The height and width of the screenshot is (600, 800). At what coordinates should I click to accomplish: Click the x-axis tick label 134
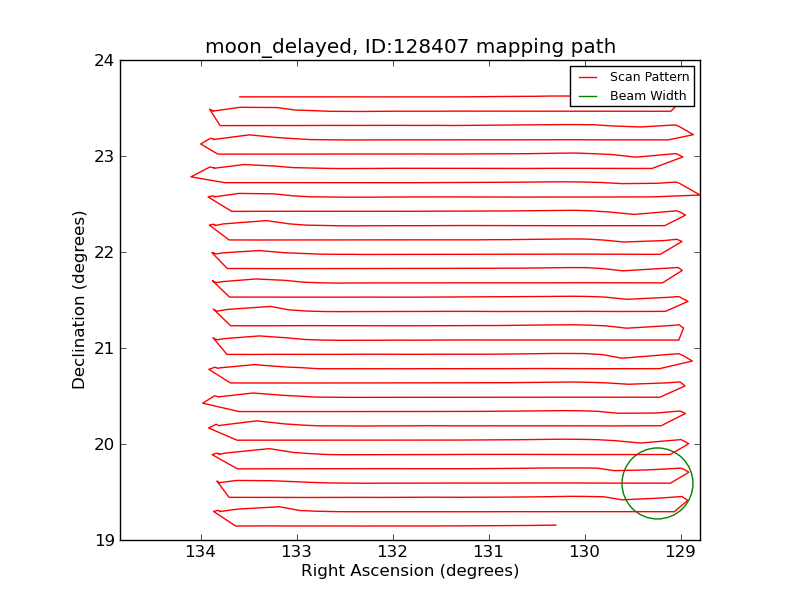pos(201,552)
